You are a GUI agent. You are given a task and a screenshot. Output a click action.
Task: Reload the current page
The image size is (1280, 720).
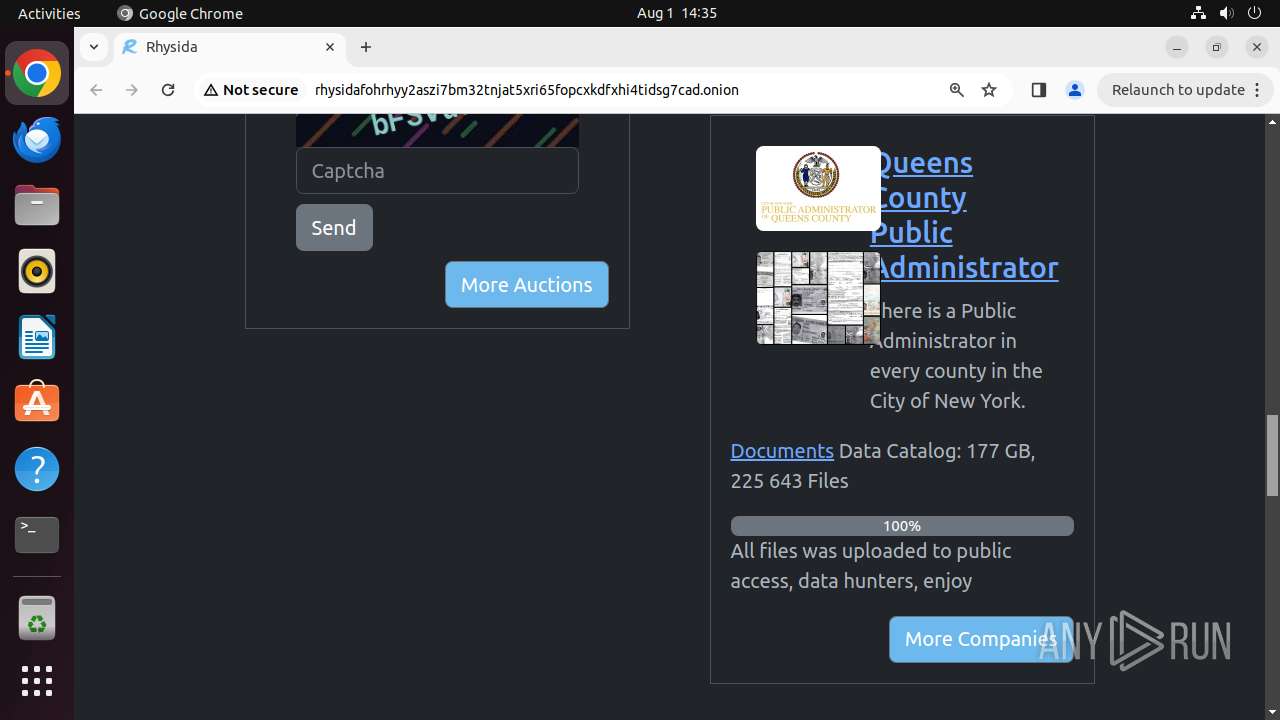pyautogui.click(x=168, y=90)
